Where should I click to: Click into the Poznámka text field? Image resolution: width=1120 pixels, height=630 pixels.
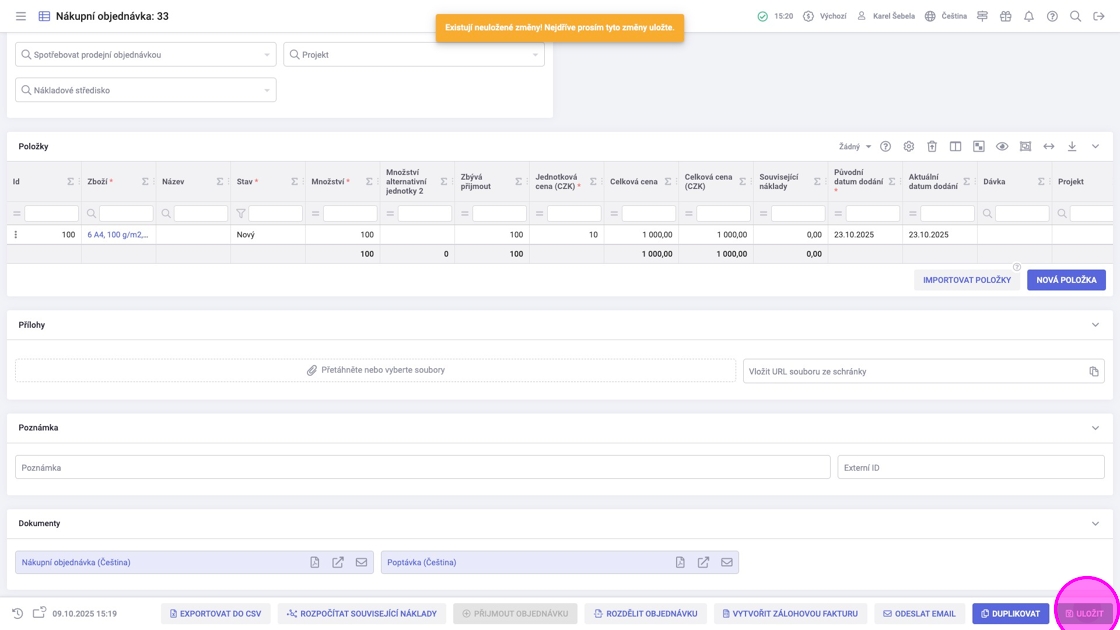coord(422,468)
